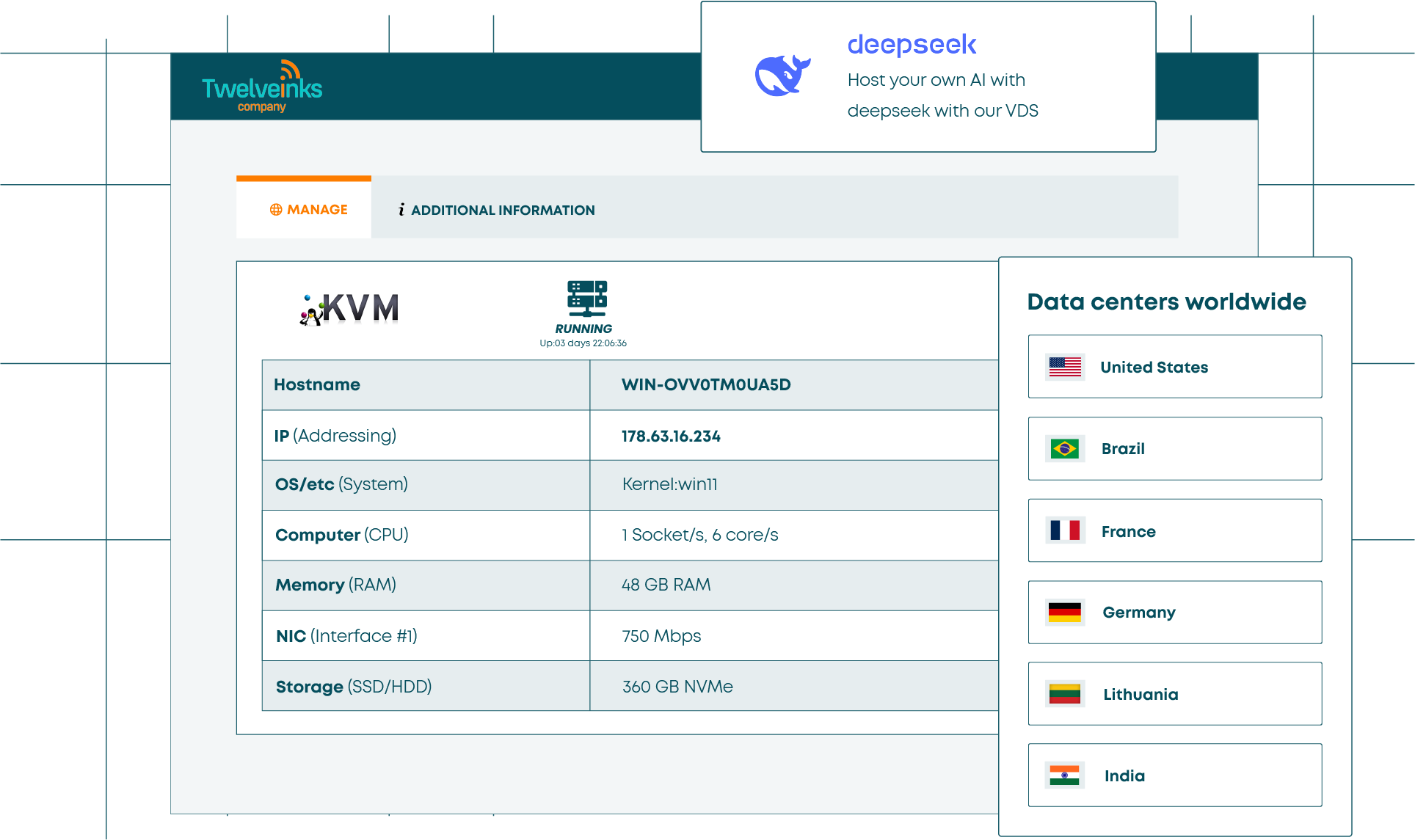Viewport: 1415px width, 840px height.
Task: Click the globe icon in Manage tab
Action: click(x=276, y=210)
